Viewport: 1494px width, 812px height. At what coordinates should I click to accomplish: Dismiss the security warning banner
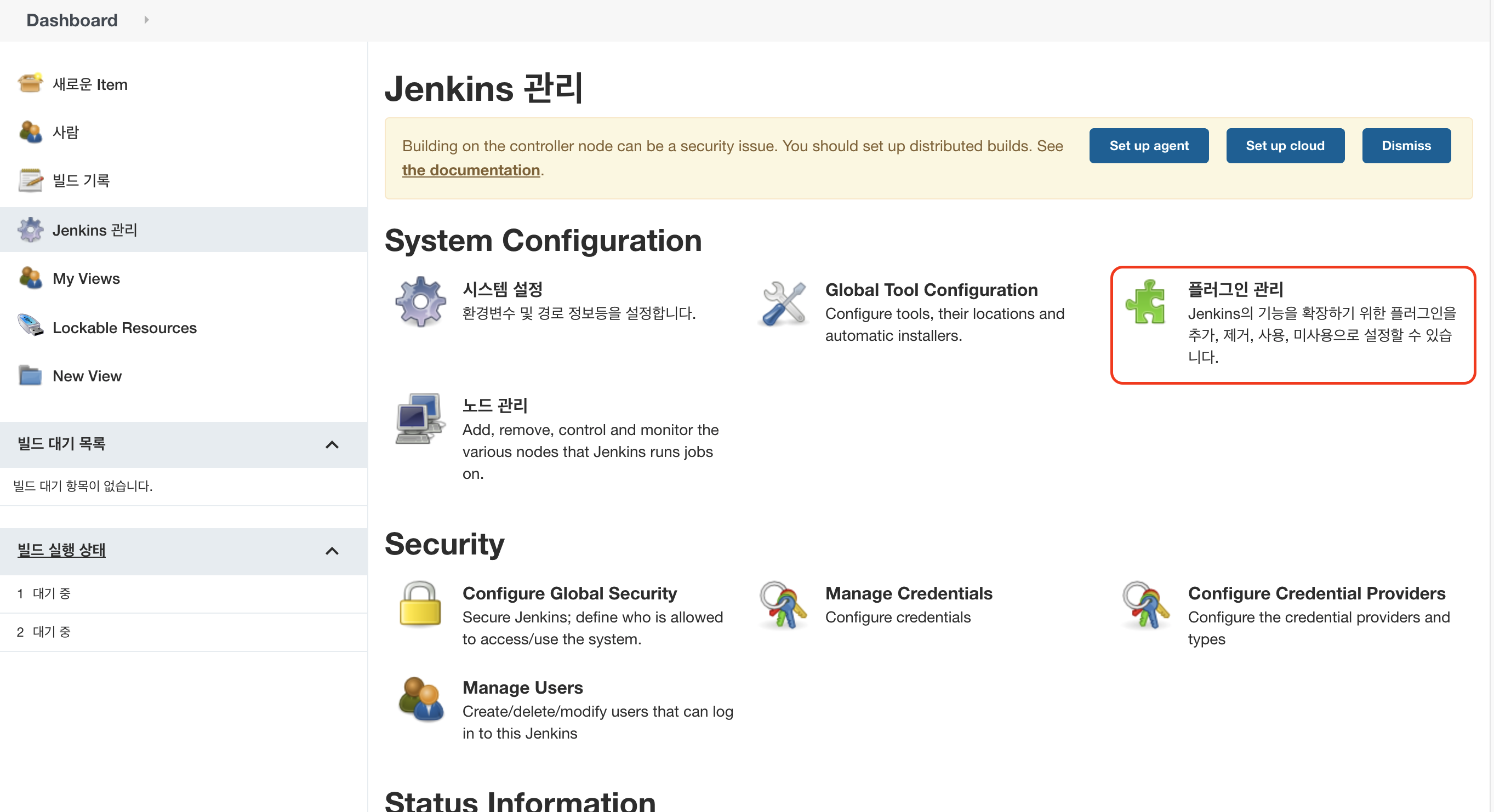click(1406, 146)
